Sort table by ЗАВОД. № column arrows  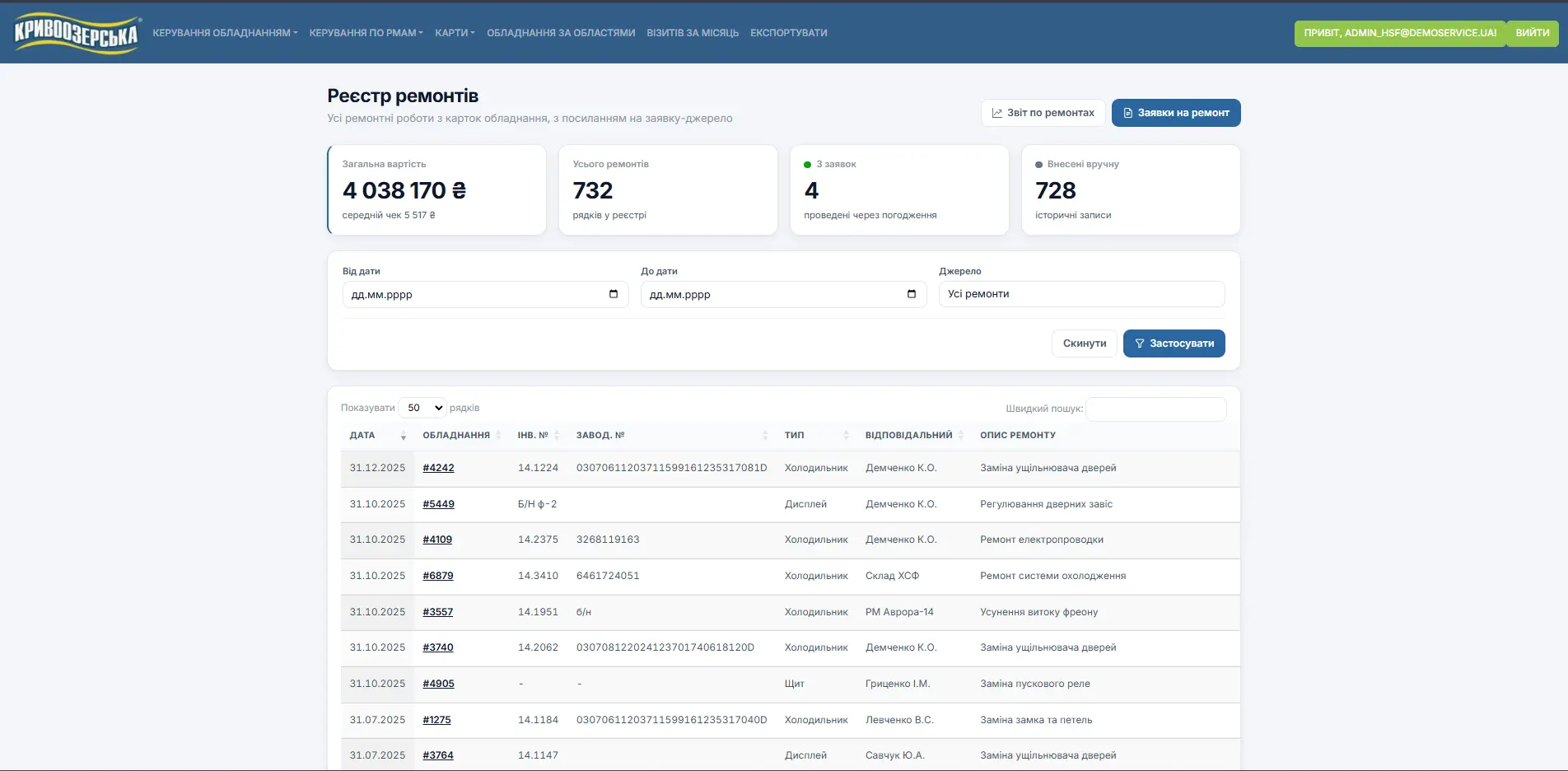[765, 435]
